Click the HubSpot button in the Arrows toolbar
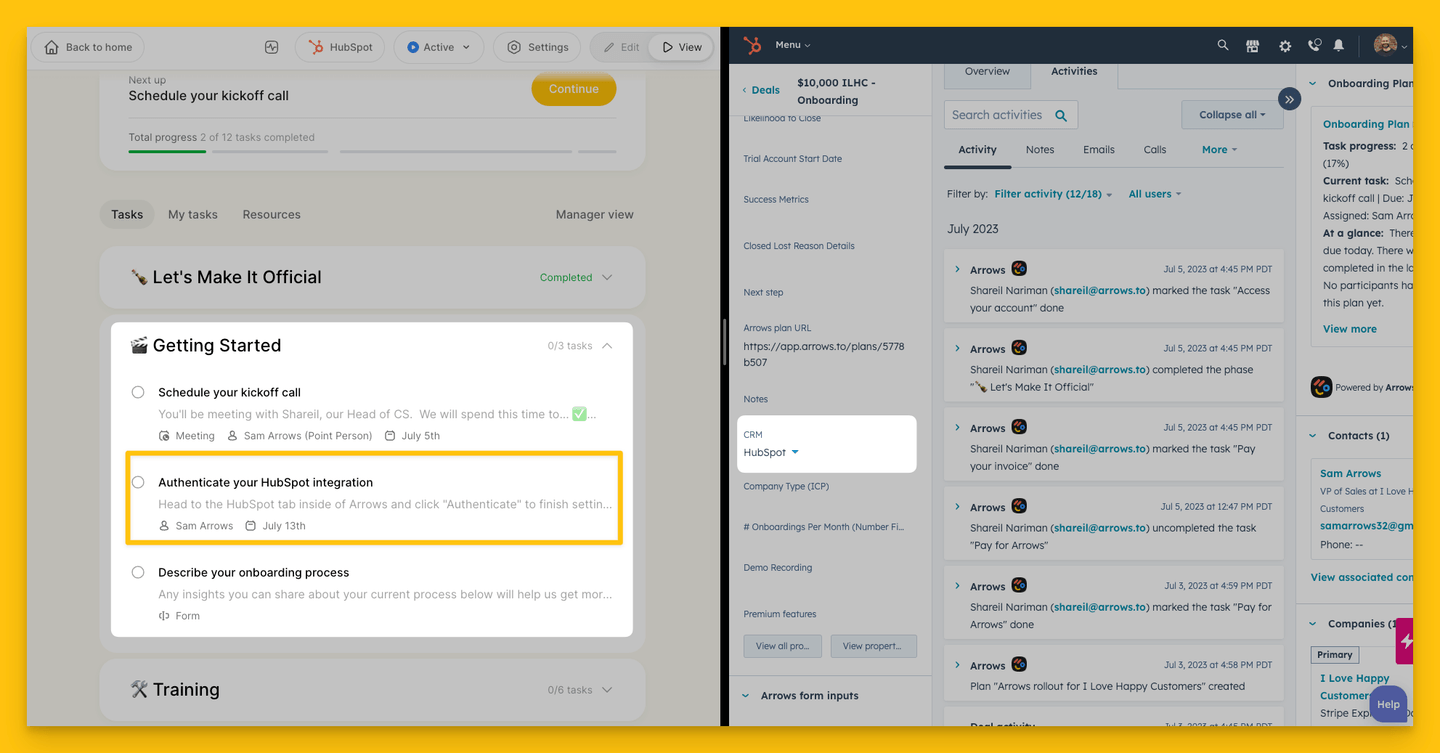Screen dimensions: 1440x753 pos(340,47)
